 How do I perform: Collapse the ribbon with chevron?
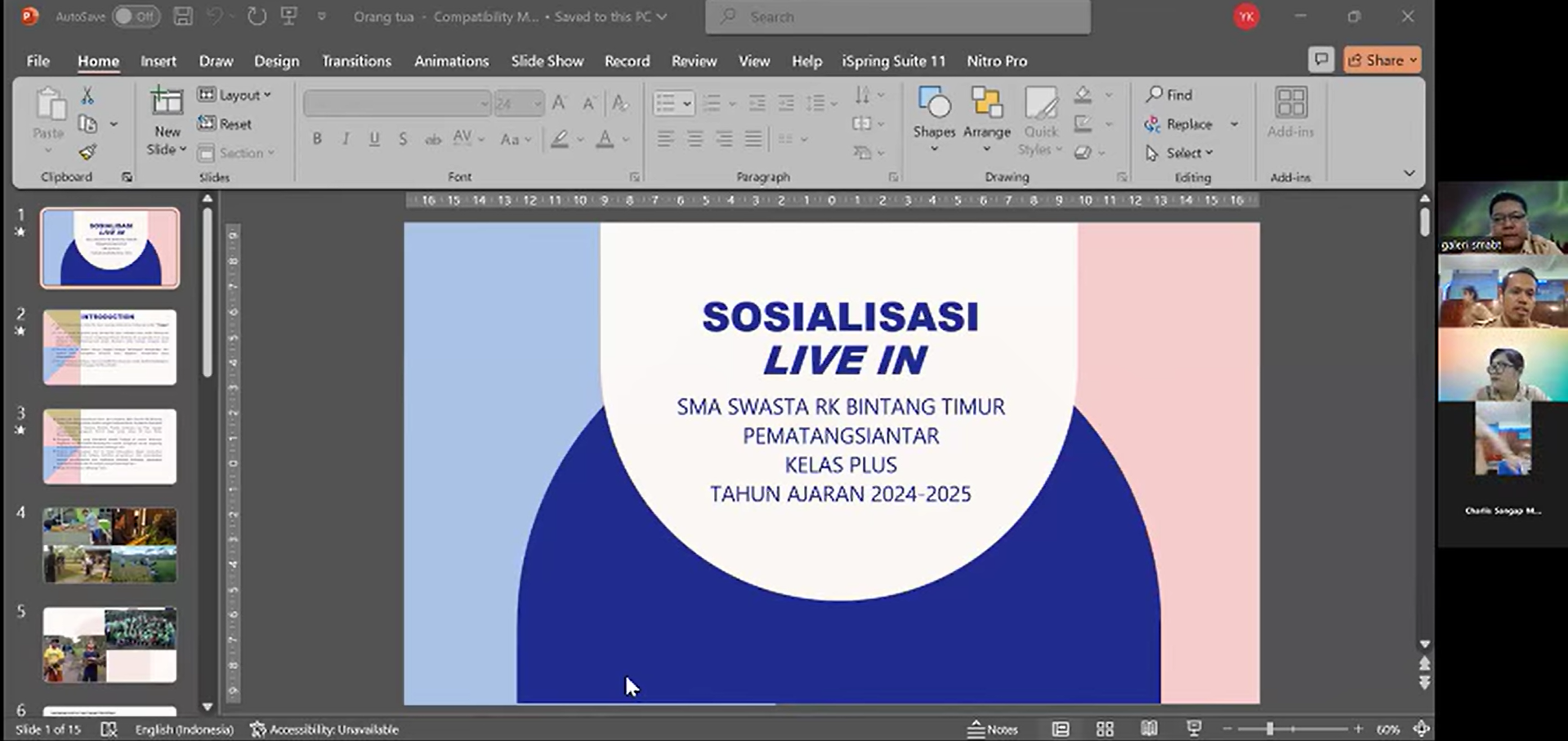tap(1409, 173)
